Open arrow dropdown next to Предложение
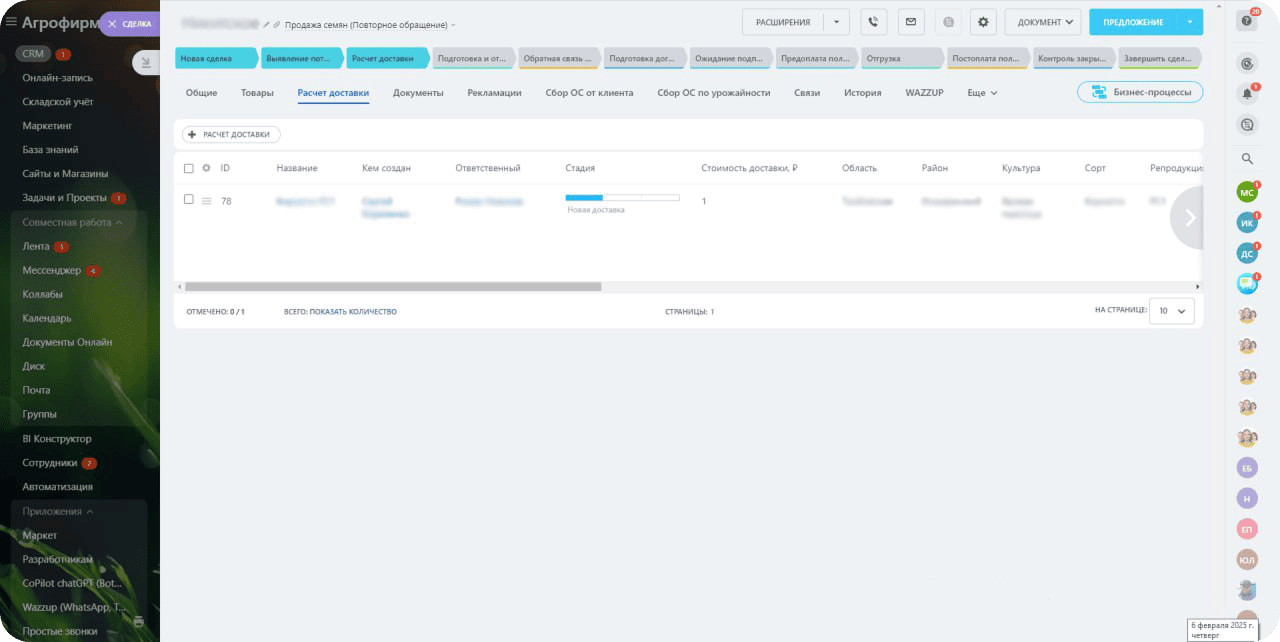 click(1189, 22)
